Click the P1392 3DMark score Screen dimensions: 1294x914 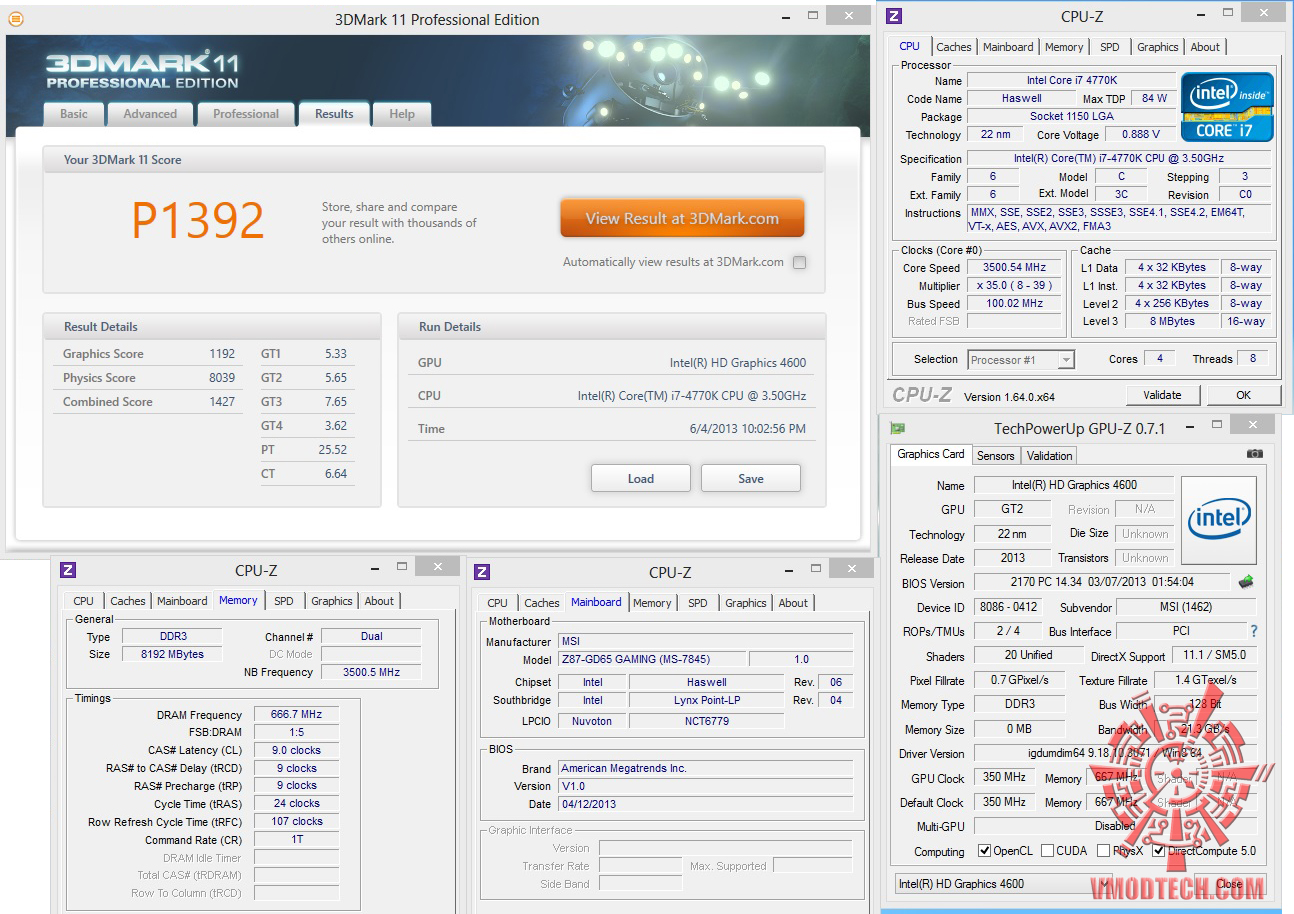pos(198,221)
